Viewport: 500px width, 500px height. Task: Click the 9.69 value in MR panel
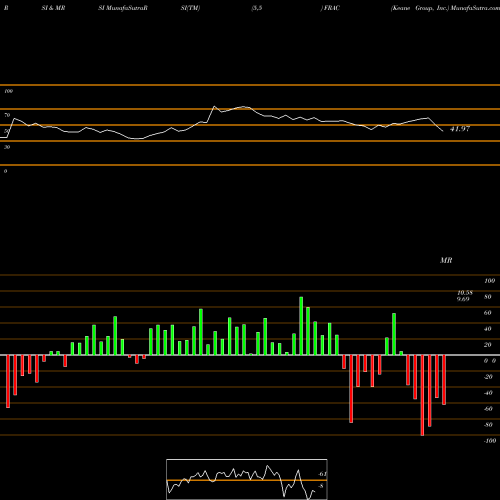point(463,299)
